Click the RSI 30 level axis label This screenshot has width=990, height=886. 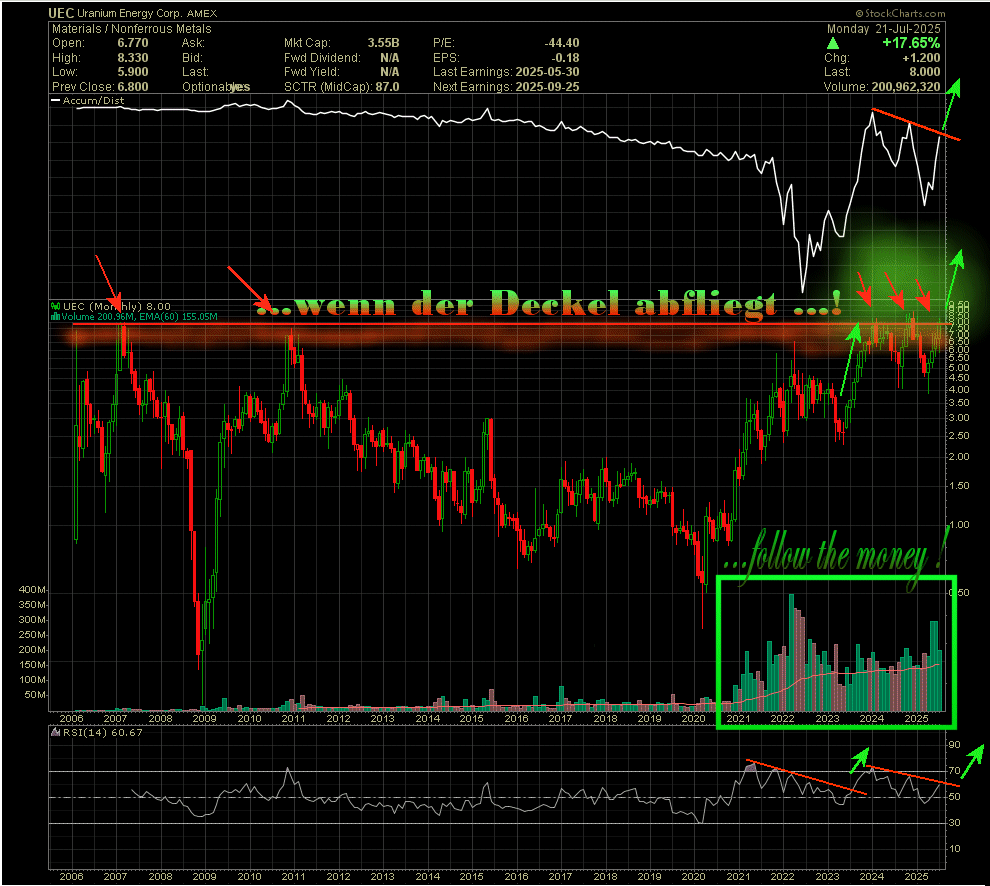point(954,823)
